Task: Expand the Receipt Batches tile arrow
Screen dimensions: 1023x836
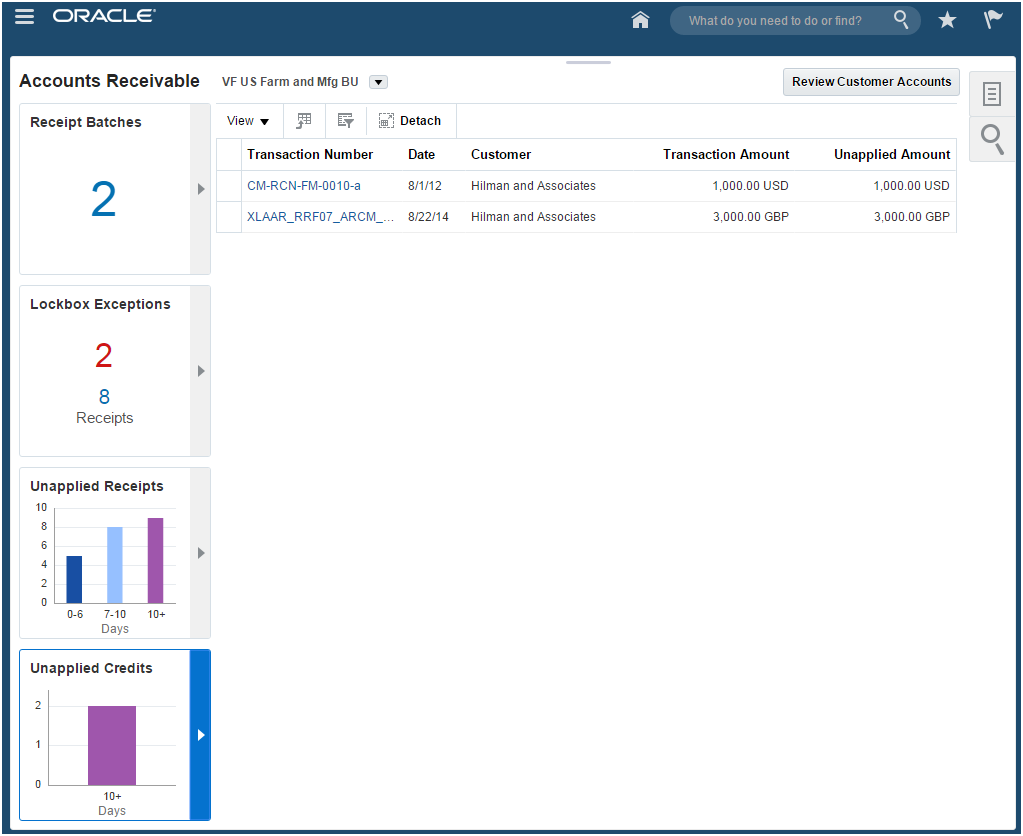Action: [x=200, y=189]
